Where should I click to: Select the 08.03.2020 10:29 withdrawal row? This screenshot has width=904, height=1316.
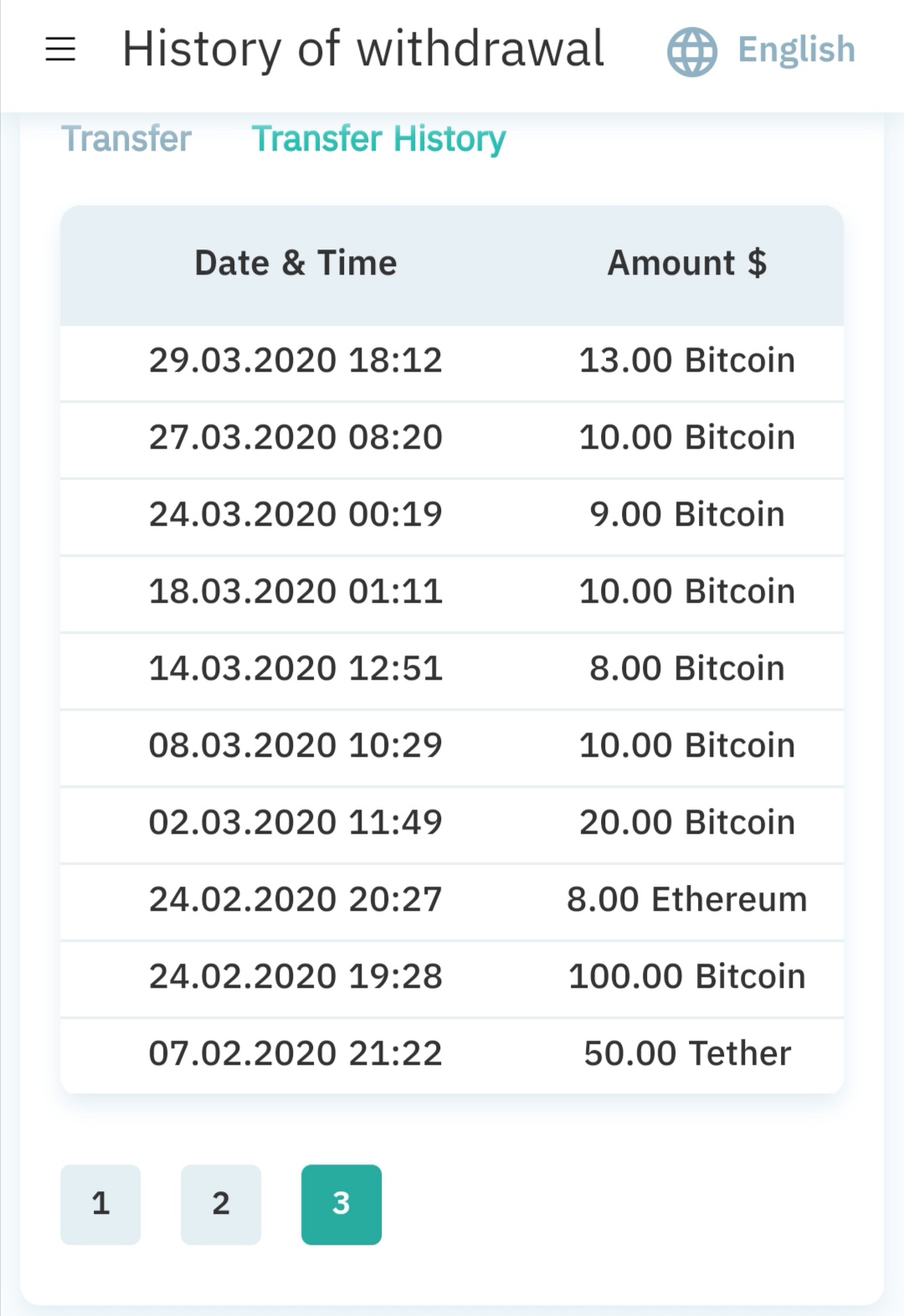point(295,746)
